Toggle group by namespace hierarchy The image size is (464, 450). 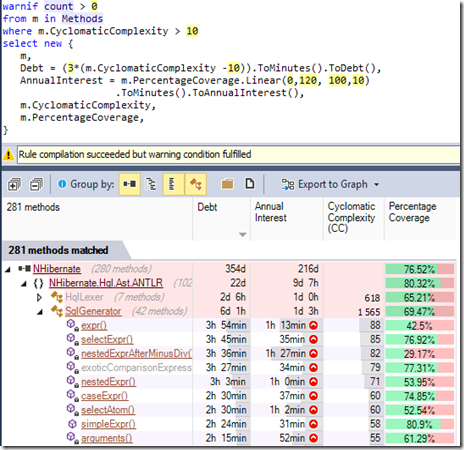coord(151,184)
